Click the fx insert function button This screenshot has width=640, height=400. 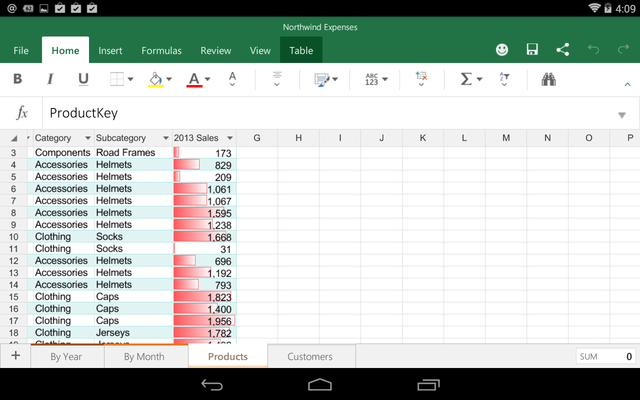coord(22,112)
